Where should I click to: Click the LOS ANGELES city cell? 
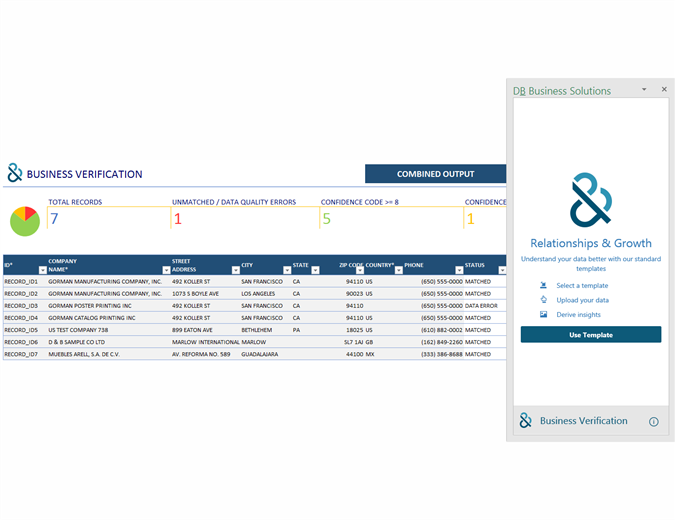(x=258, y=294)
